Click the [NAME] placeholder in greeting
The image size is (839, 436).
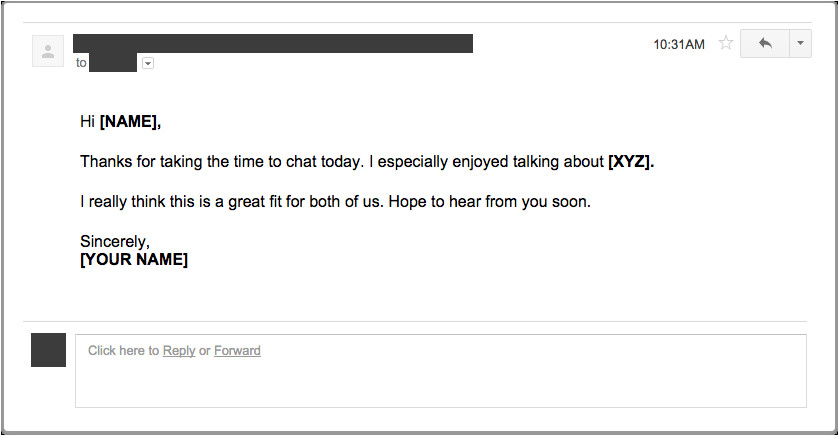(129, 122)
